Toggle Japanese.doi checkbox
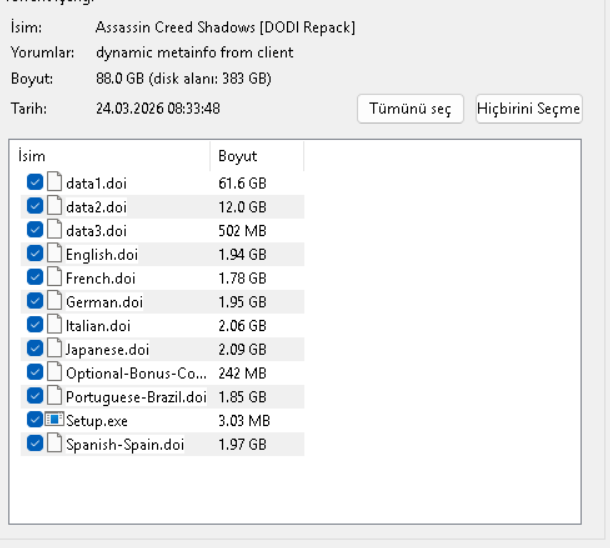This screenshot has width=610, height=548. tap(35, 348)
